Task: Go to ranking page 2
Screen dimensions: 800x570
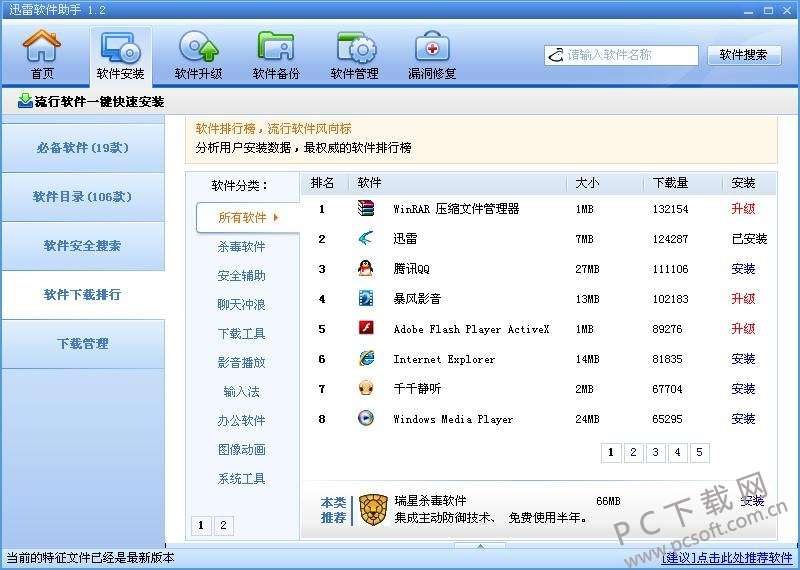Action: (633, 453)
